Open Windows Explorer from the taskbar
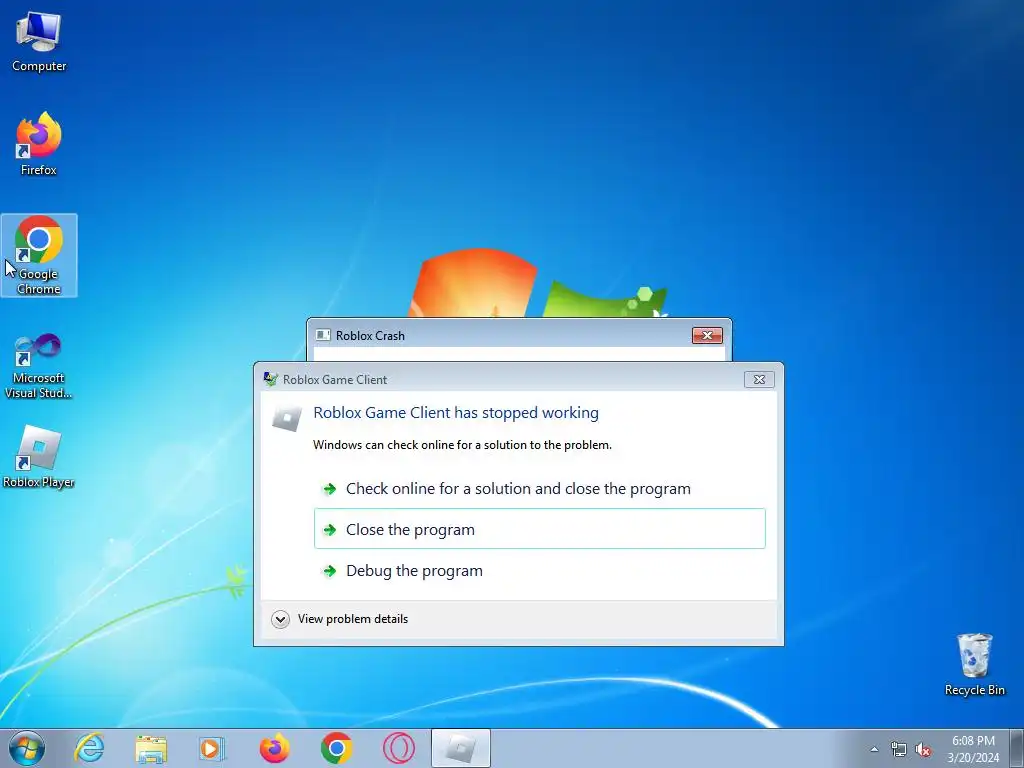1024x768 pixels. click(151, 748)
